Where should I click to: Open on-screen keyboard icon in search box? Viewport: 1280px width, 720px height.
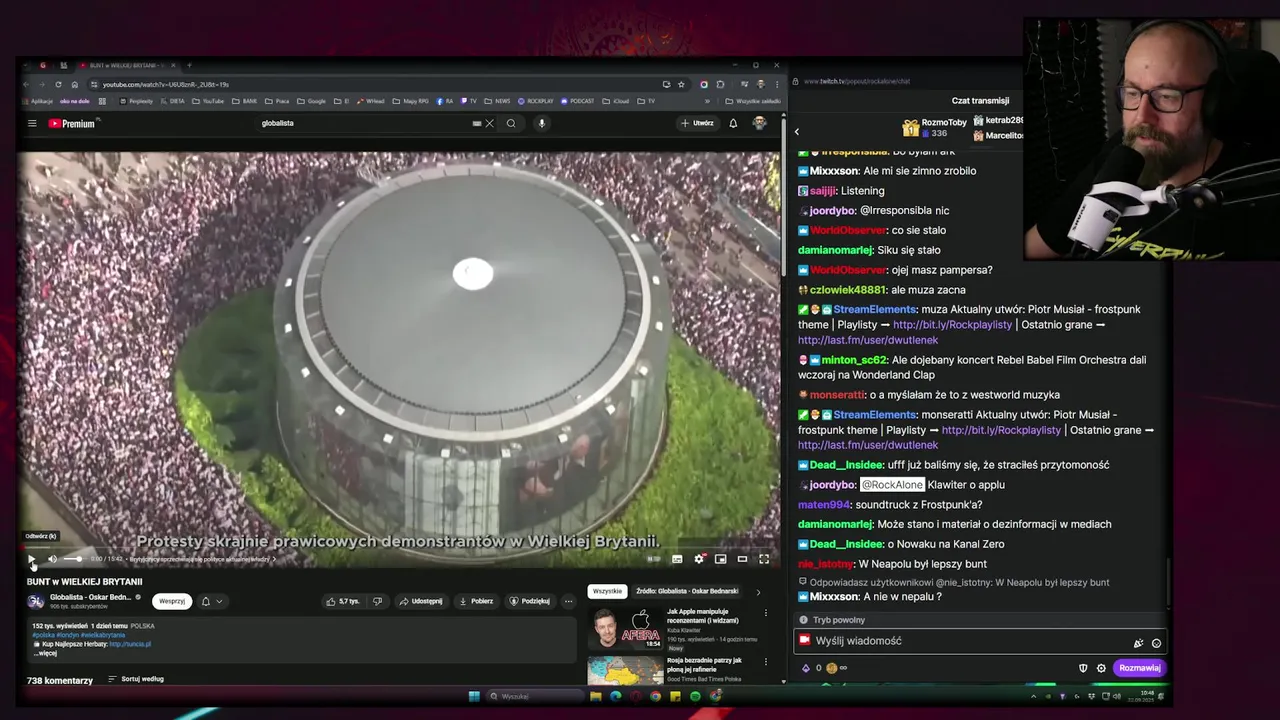477,123
